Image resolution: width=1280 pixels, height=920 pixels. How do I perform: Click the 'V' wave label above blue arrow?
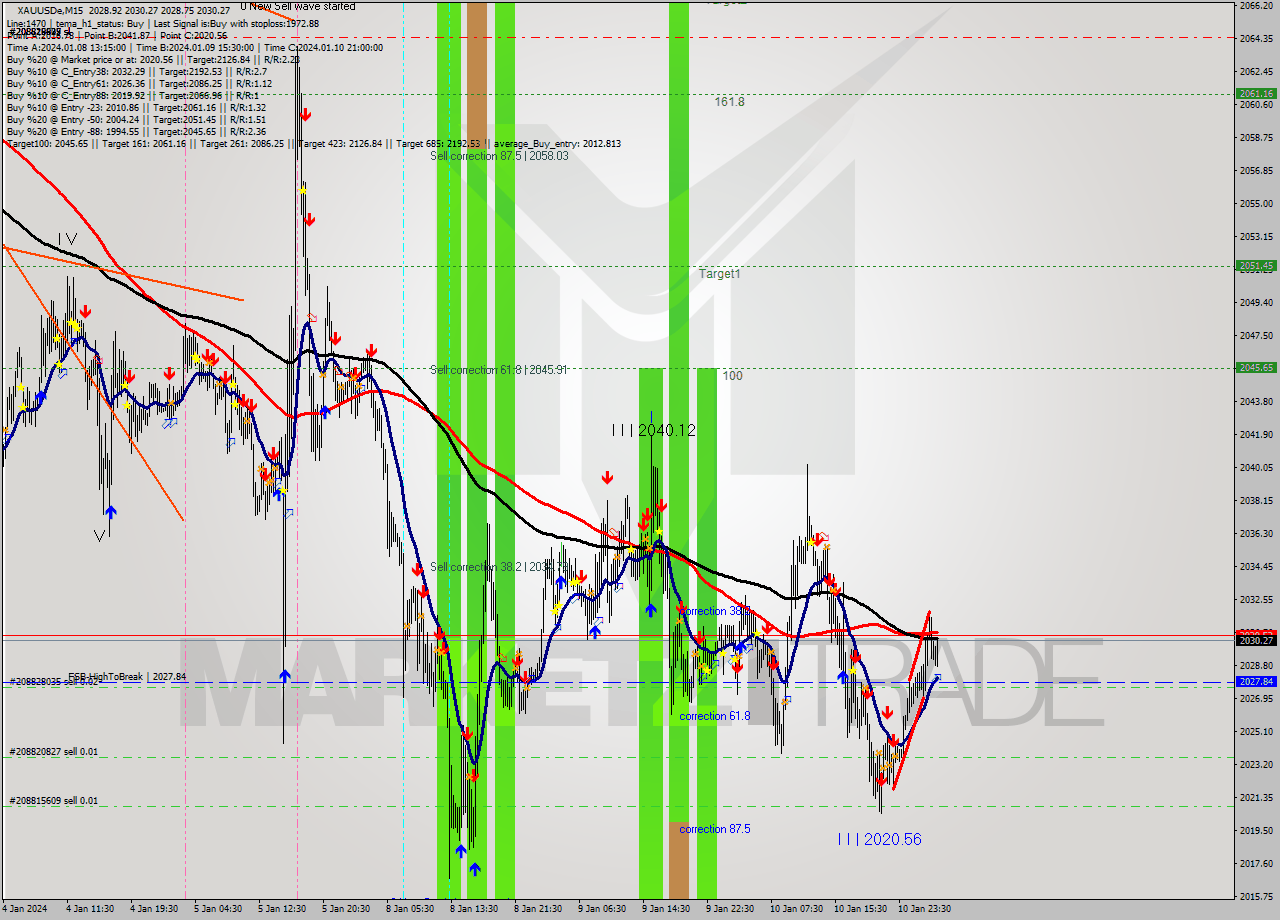[x=100, y=536]
